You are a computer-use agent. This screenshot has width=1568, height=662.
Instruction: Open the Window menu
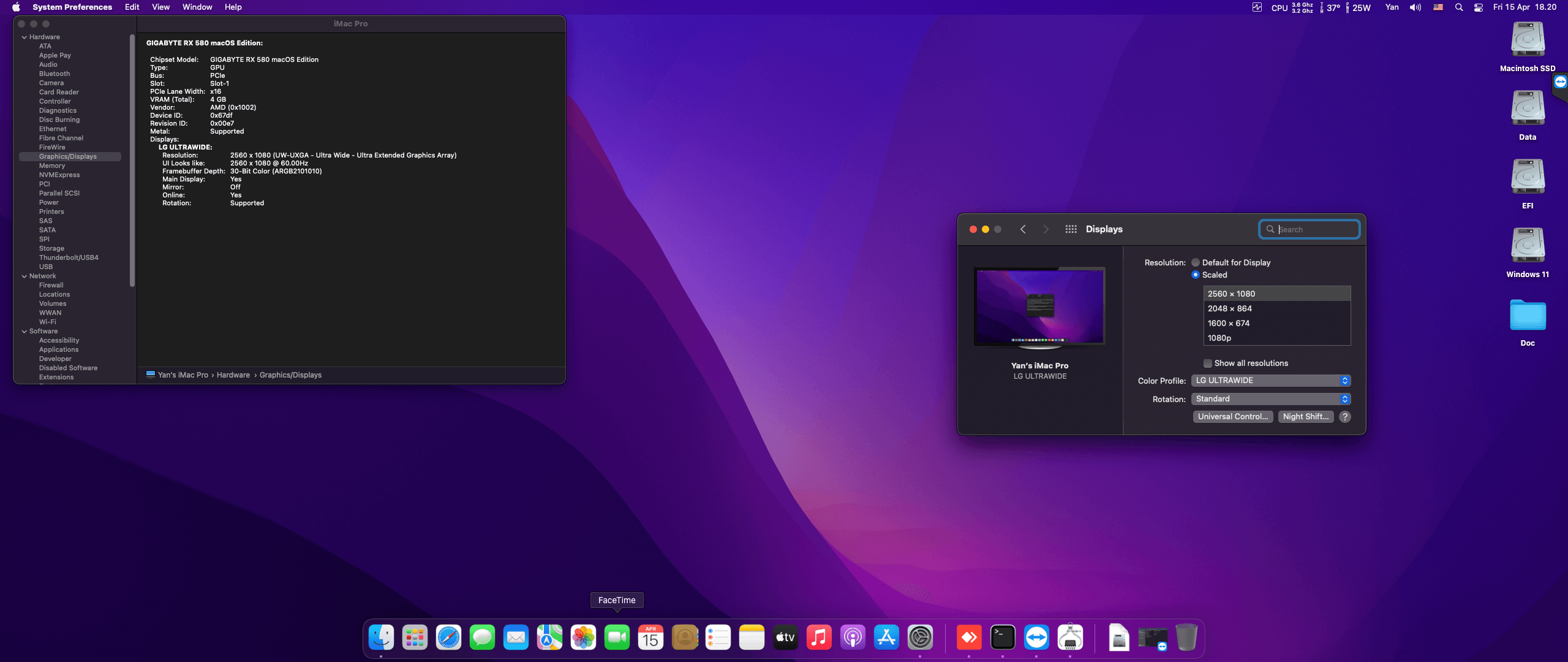pos(197,7)
